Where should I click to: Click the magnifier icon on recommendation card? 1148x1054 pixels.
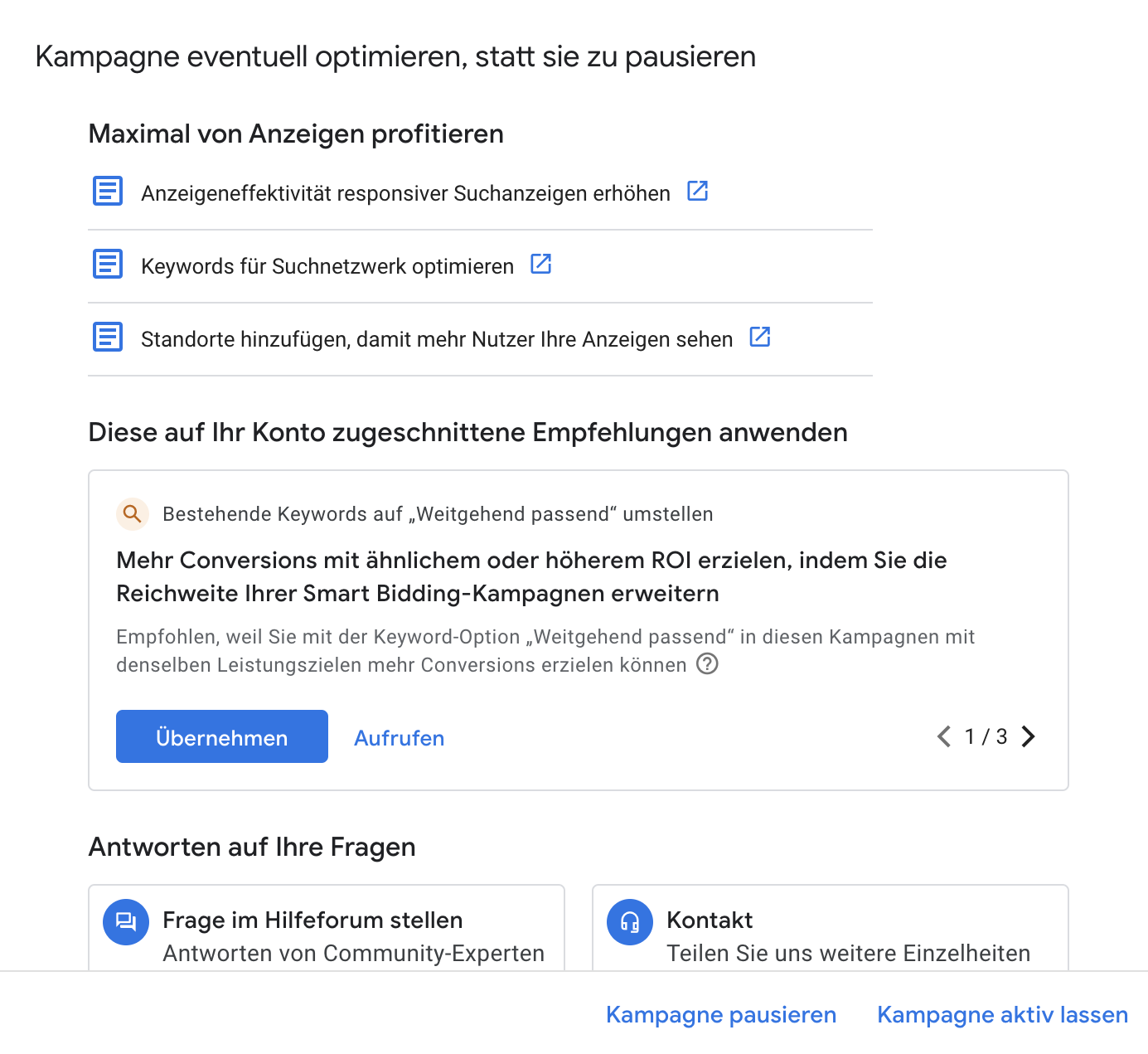click(133, 514)
